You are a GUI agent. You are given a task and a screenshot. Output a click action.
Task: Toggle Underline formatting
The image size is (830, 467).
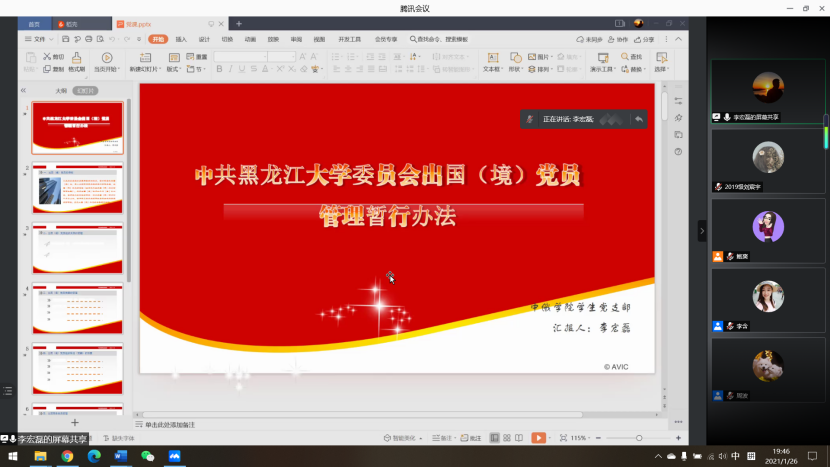click(x=242, y=69)
